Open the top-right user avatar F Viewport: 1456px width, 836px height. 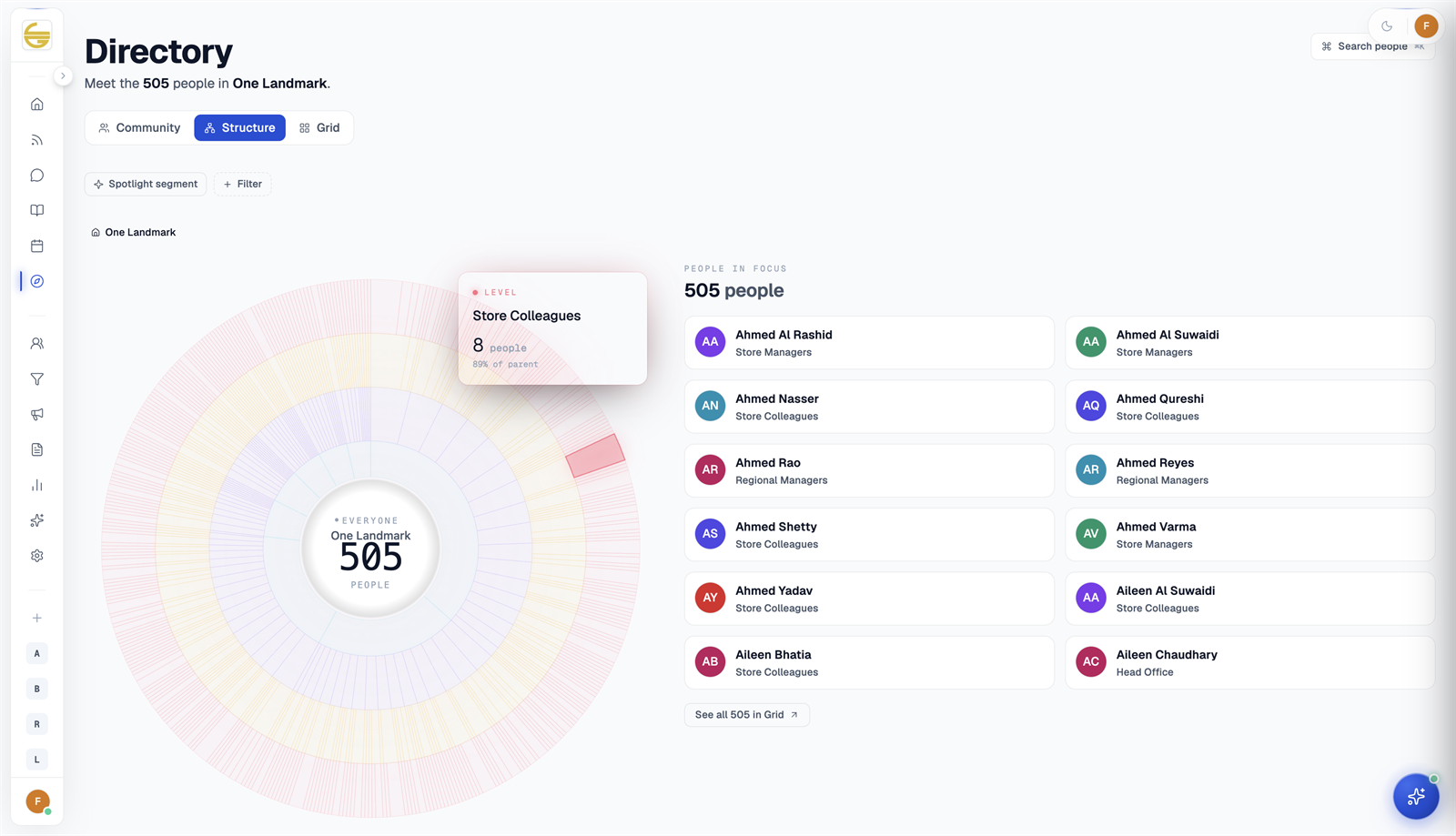pyautogui.click(x=1426, y=26)
